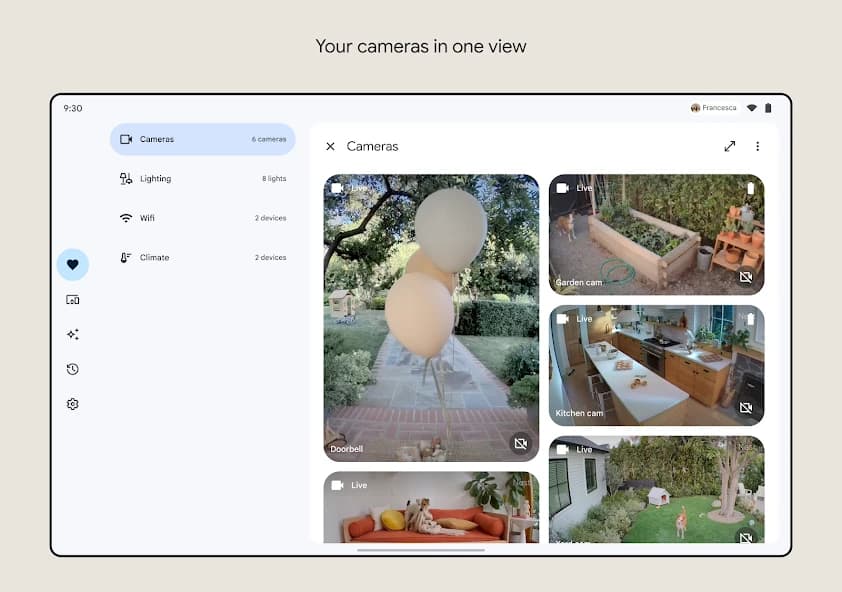Select the Automations sparkle icon
Viewport: 842px width, 592px height.
pyautogui.click(x=72, y=334)
